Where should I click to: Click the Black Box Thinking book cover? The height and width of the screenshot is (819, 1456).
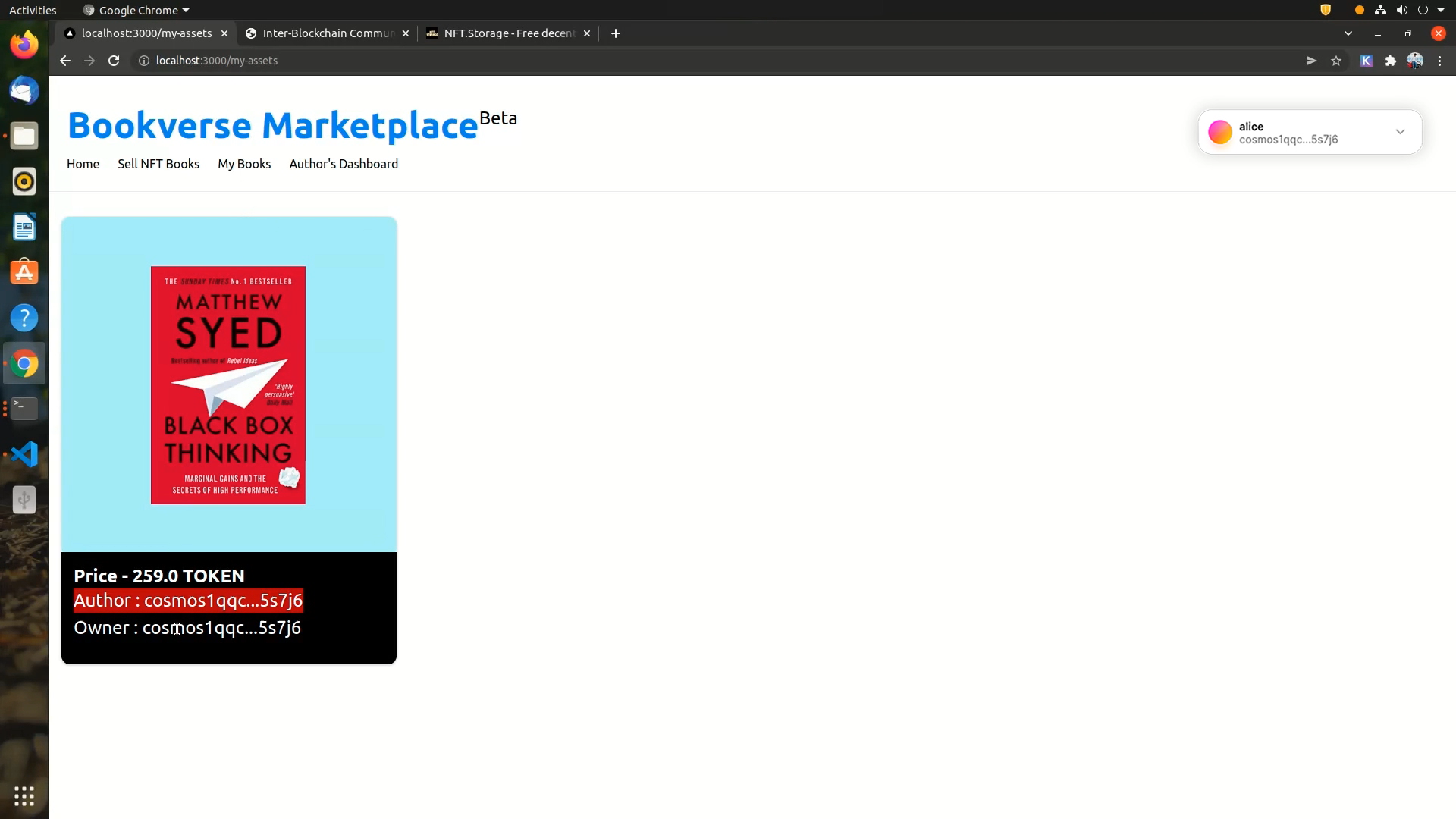pos(228,384)
